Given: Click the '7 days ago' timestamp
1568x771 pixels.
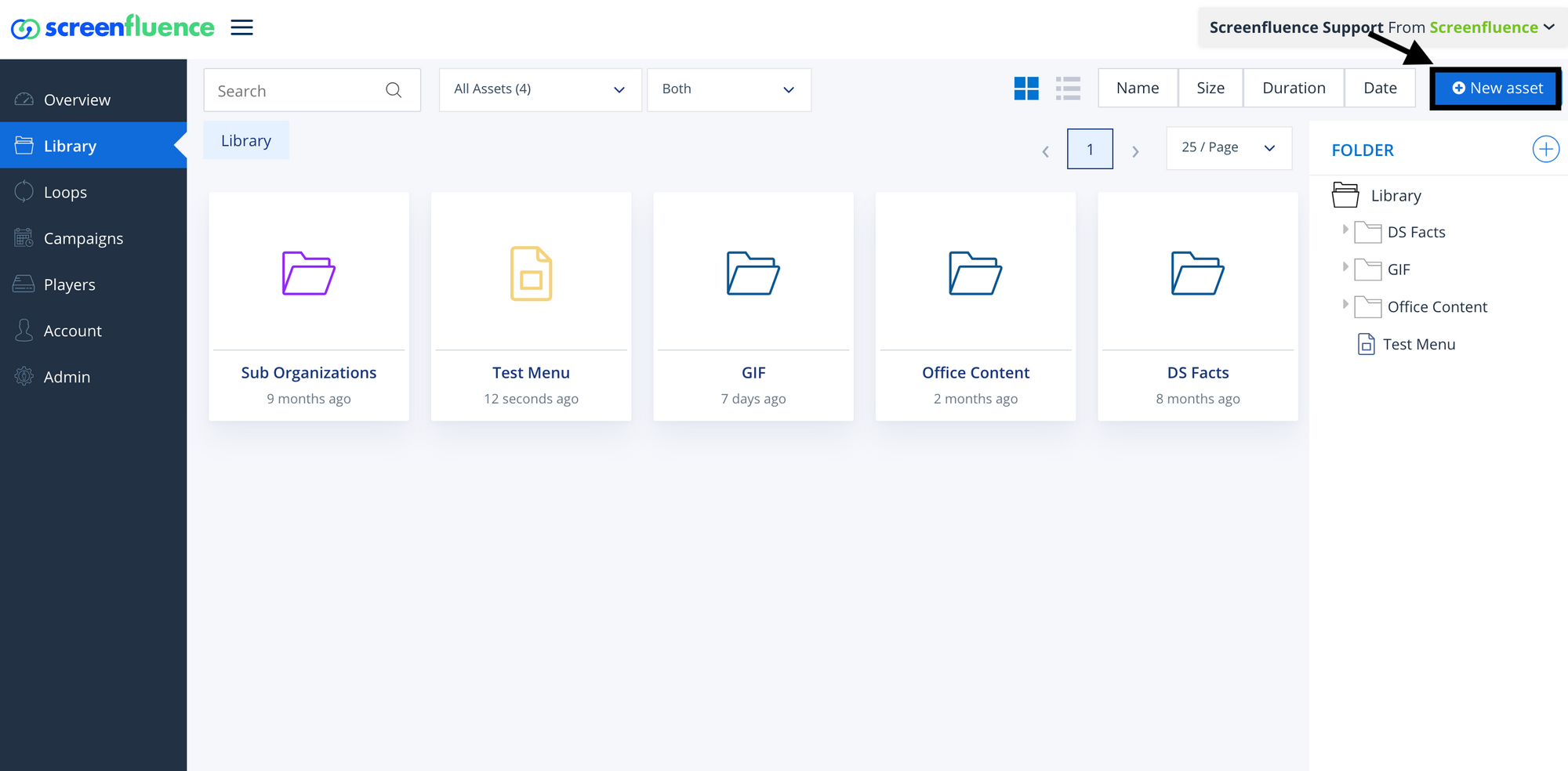Looking at the screenshot, I should click(753, 399).
